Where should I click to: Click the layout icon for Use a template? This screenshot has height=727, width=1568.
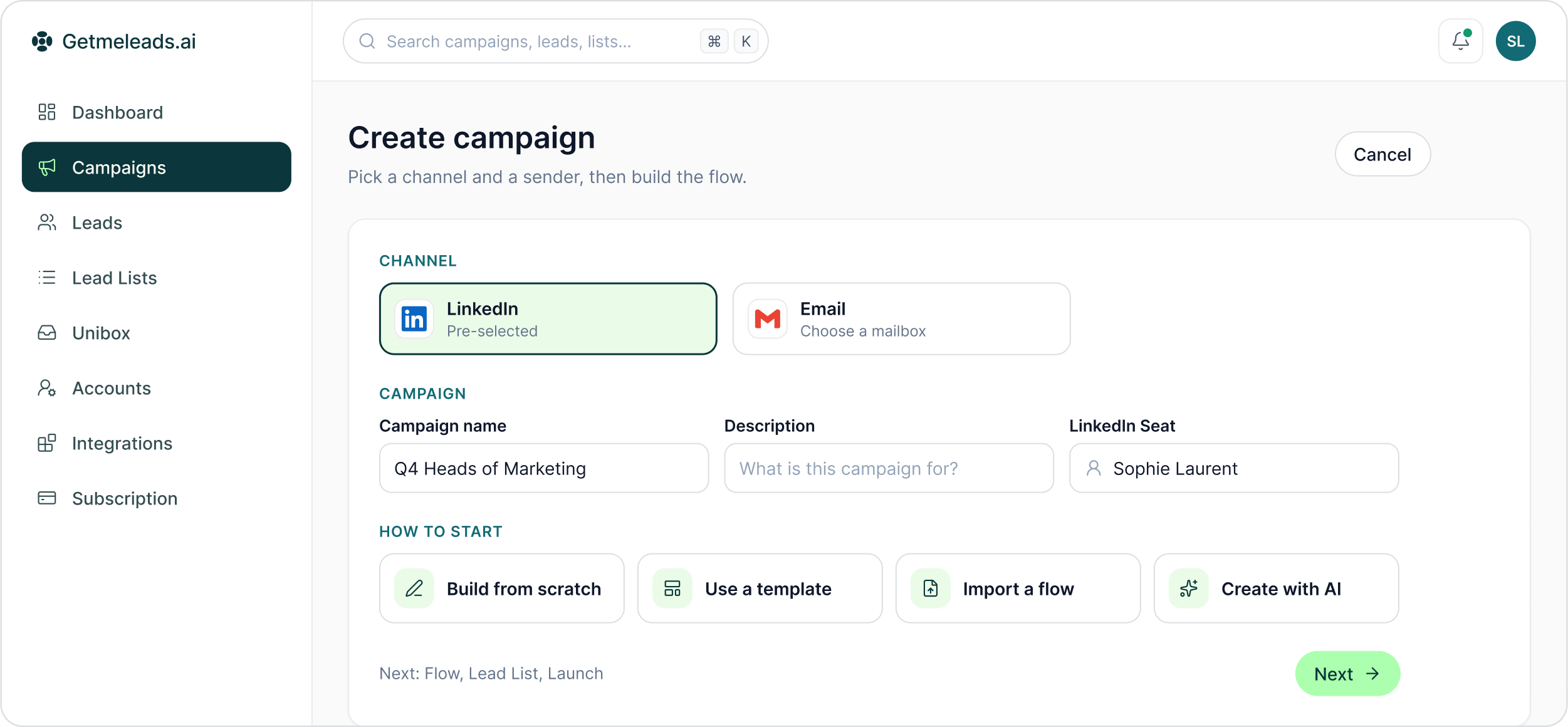tap(672, 588)
